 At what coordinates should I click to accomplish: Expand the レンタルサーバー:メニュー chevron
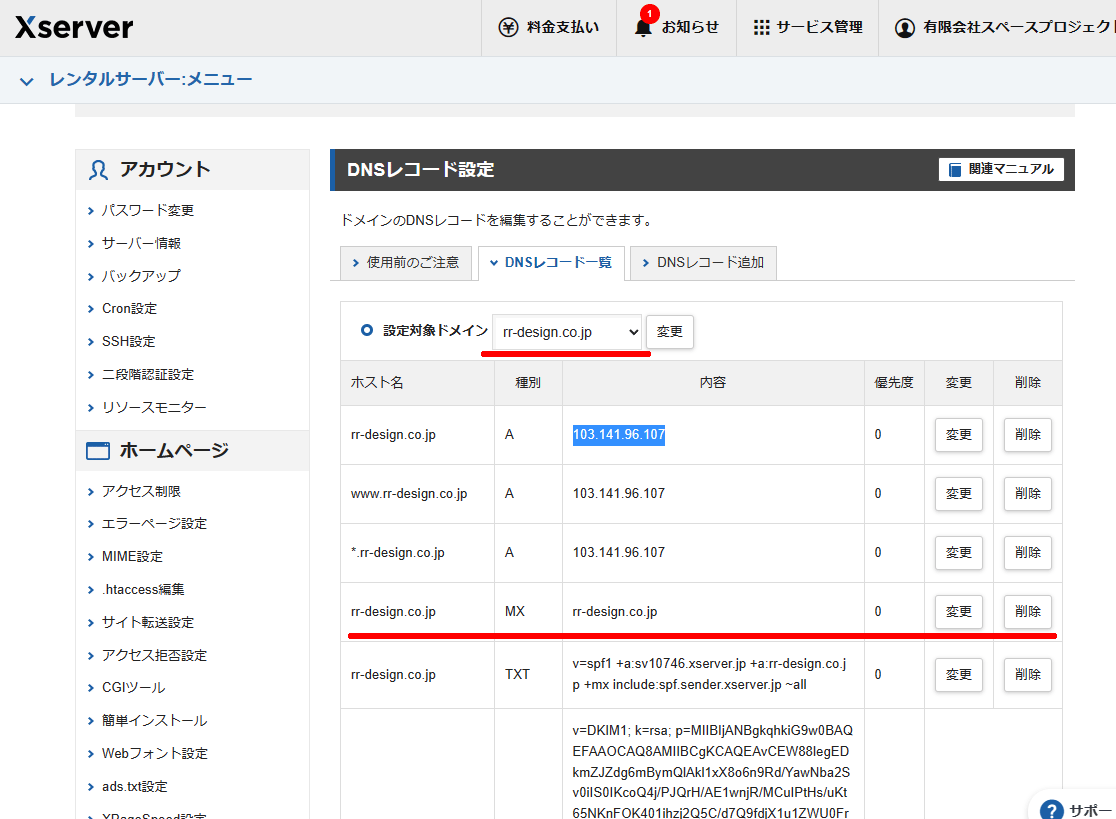pos(27,80)
